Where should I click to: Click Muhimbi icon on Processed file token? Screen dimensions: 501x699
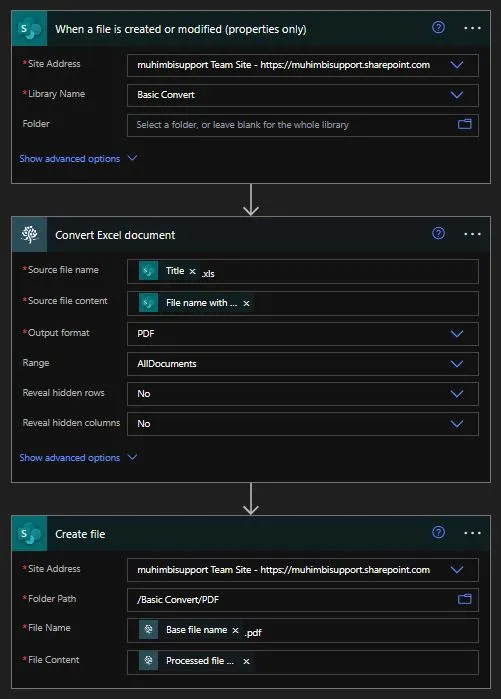tap(148, 661)
